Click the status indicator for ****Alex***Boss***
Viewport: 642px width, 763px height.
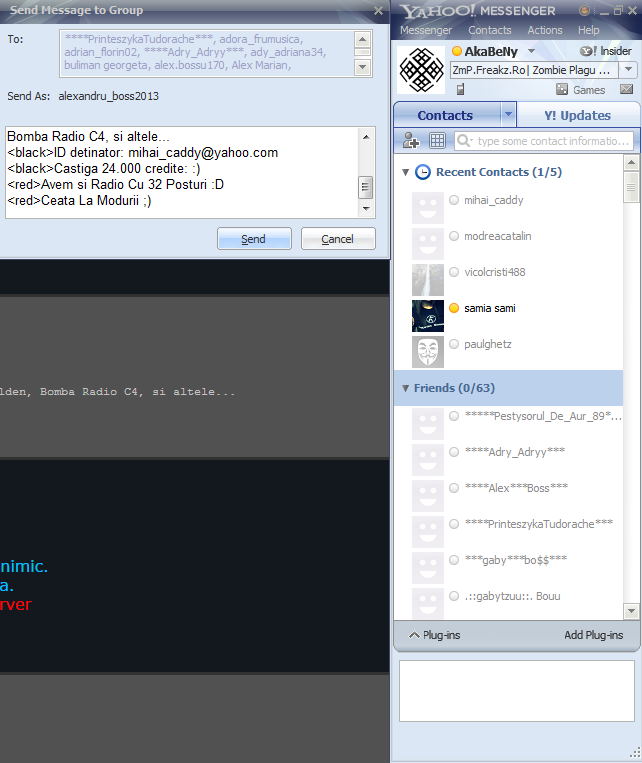pyautogui.click(x=454, y=488)
